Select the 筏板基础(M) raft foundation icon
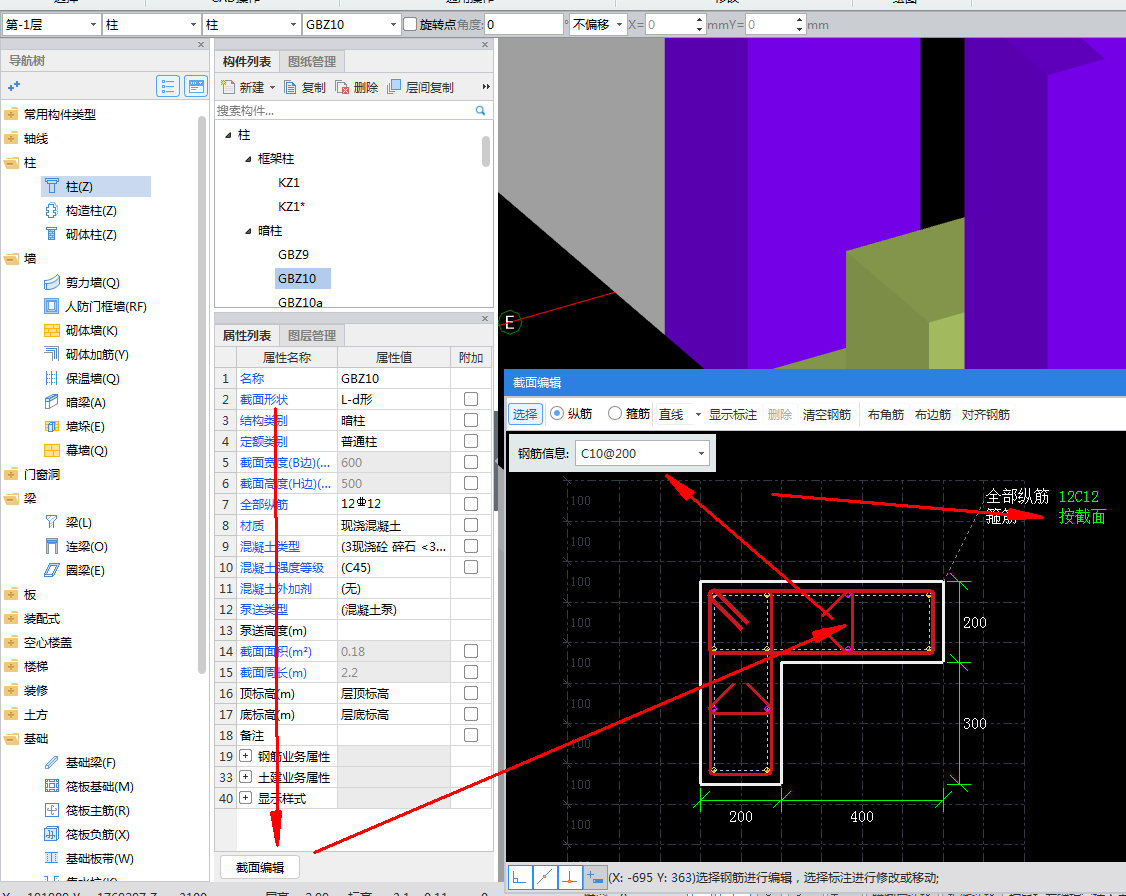Screen dimensions: 1126x896 52,786
